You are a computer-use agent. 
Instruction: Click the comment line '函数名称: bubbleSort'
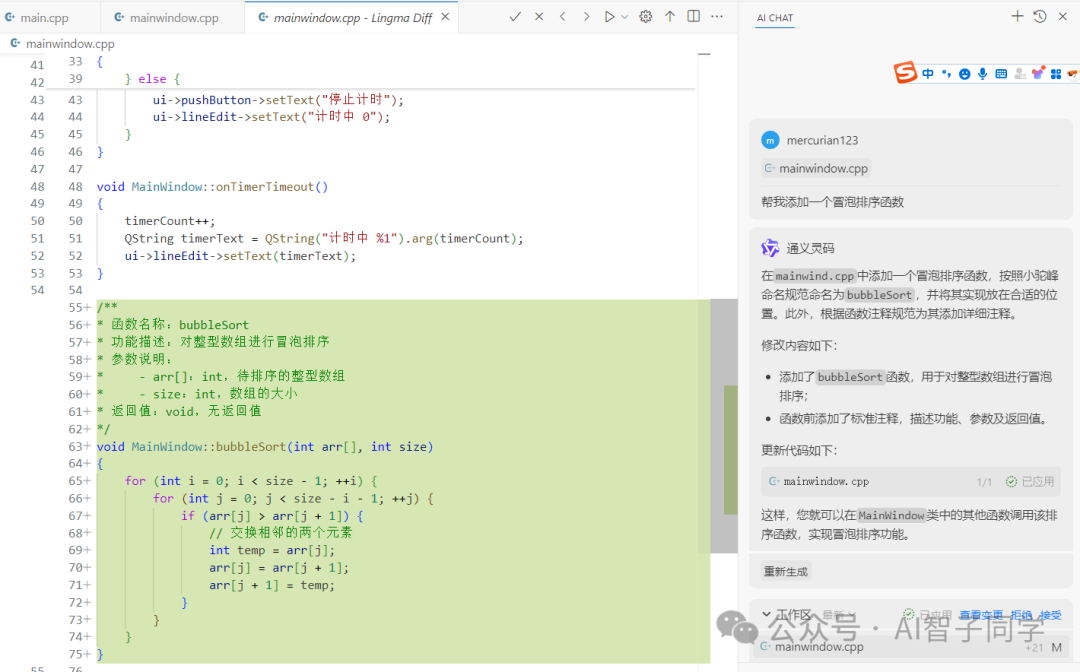[173, 324]
